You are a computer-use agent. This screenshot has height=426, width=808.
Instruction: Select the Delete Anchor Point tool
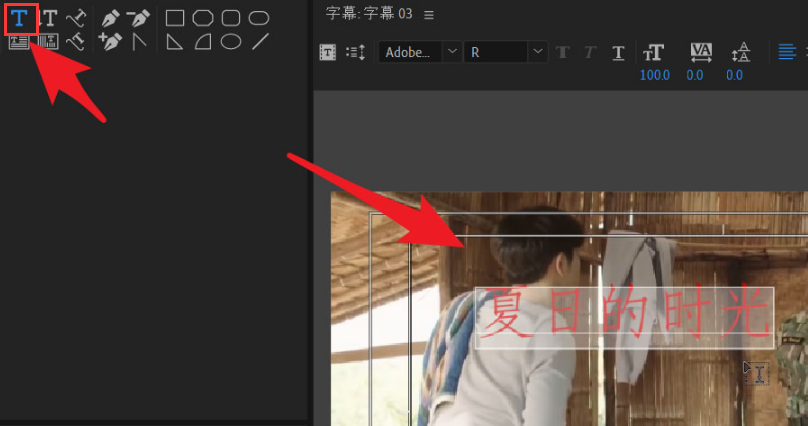(x=139, y=18)
